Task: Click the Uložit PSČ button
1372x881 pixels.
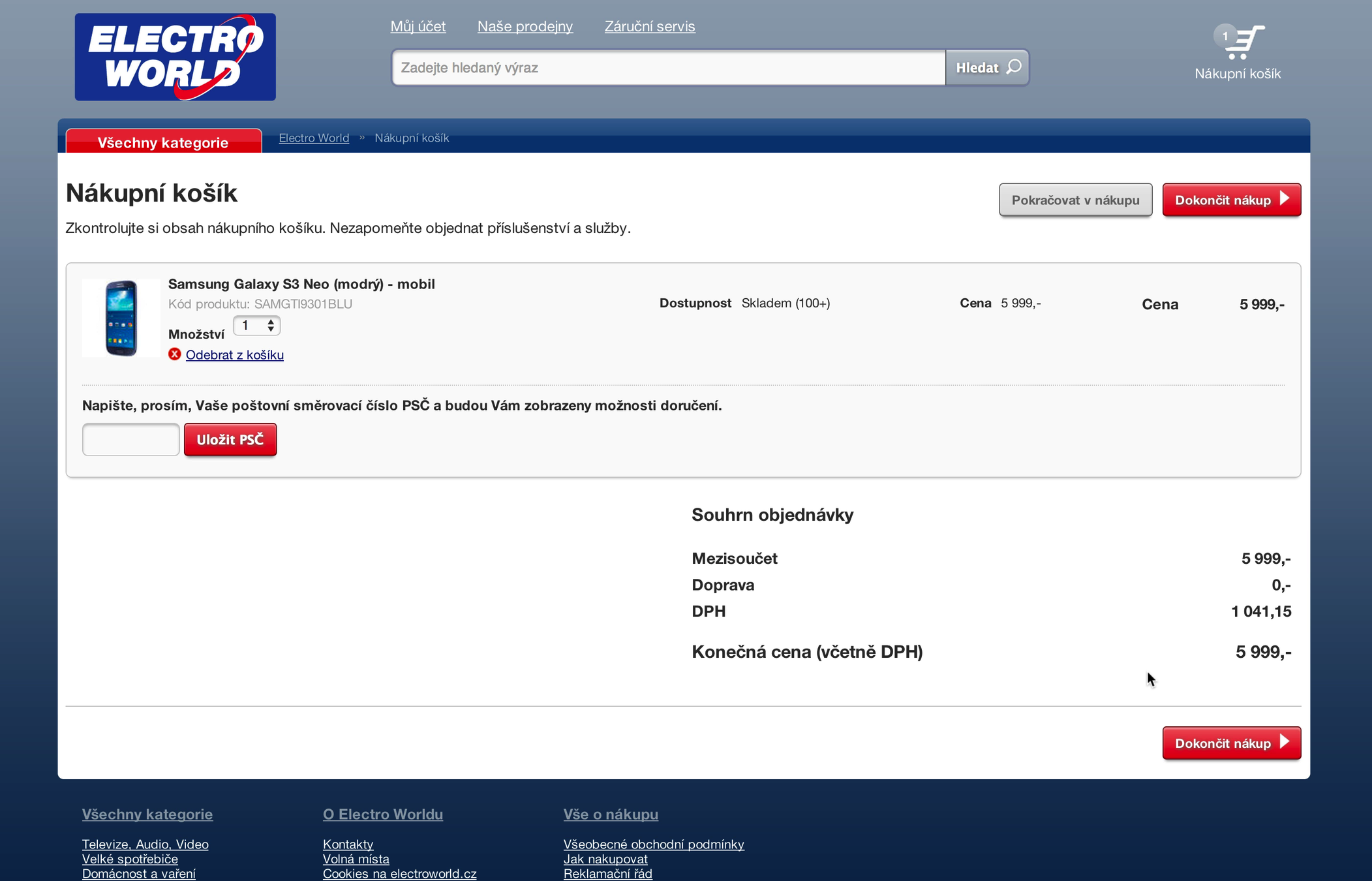Action: [x=230, y=439]
